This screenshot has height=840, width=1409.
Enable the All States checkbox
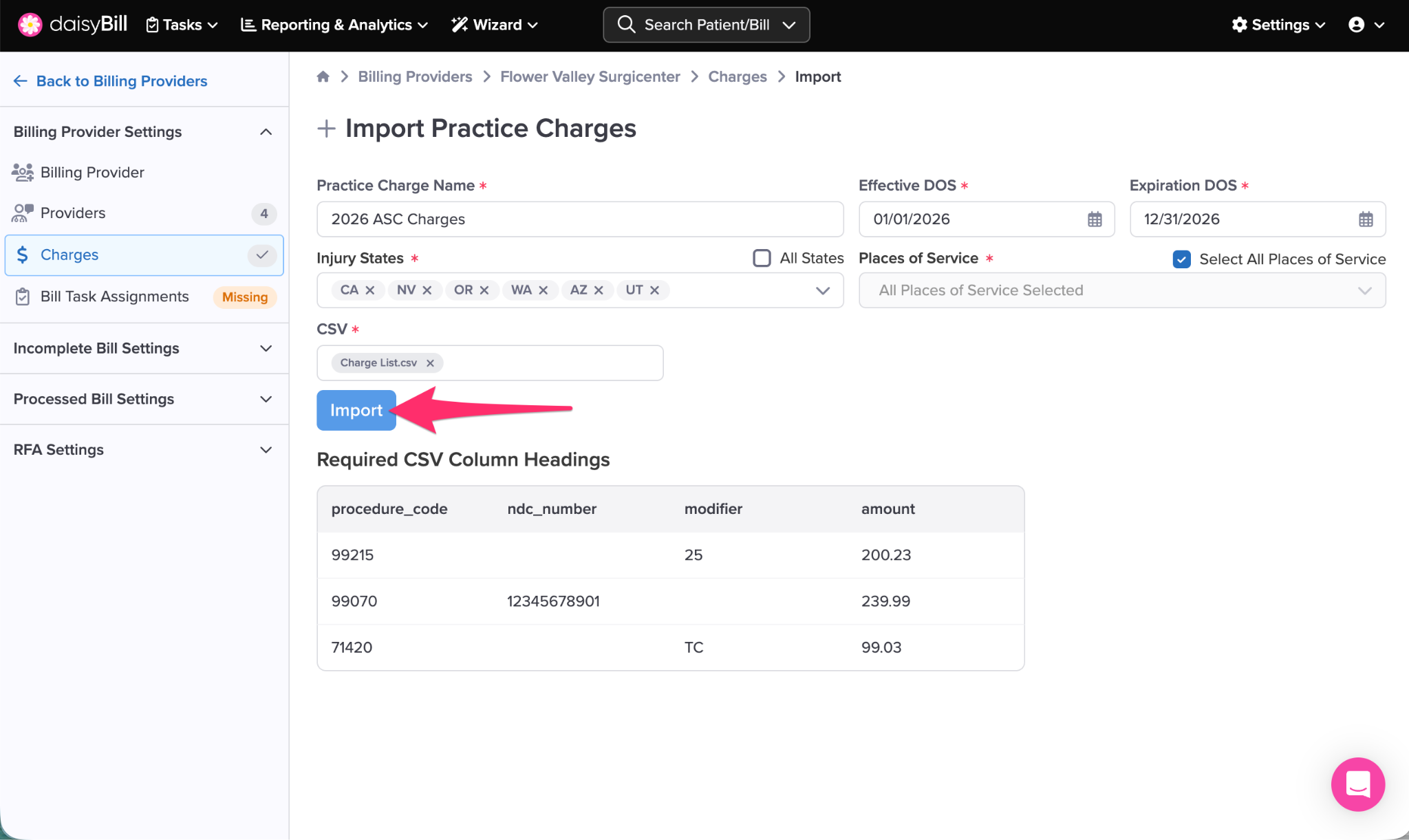click(762, 258)
